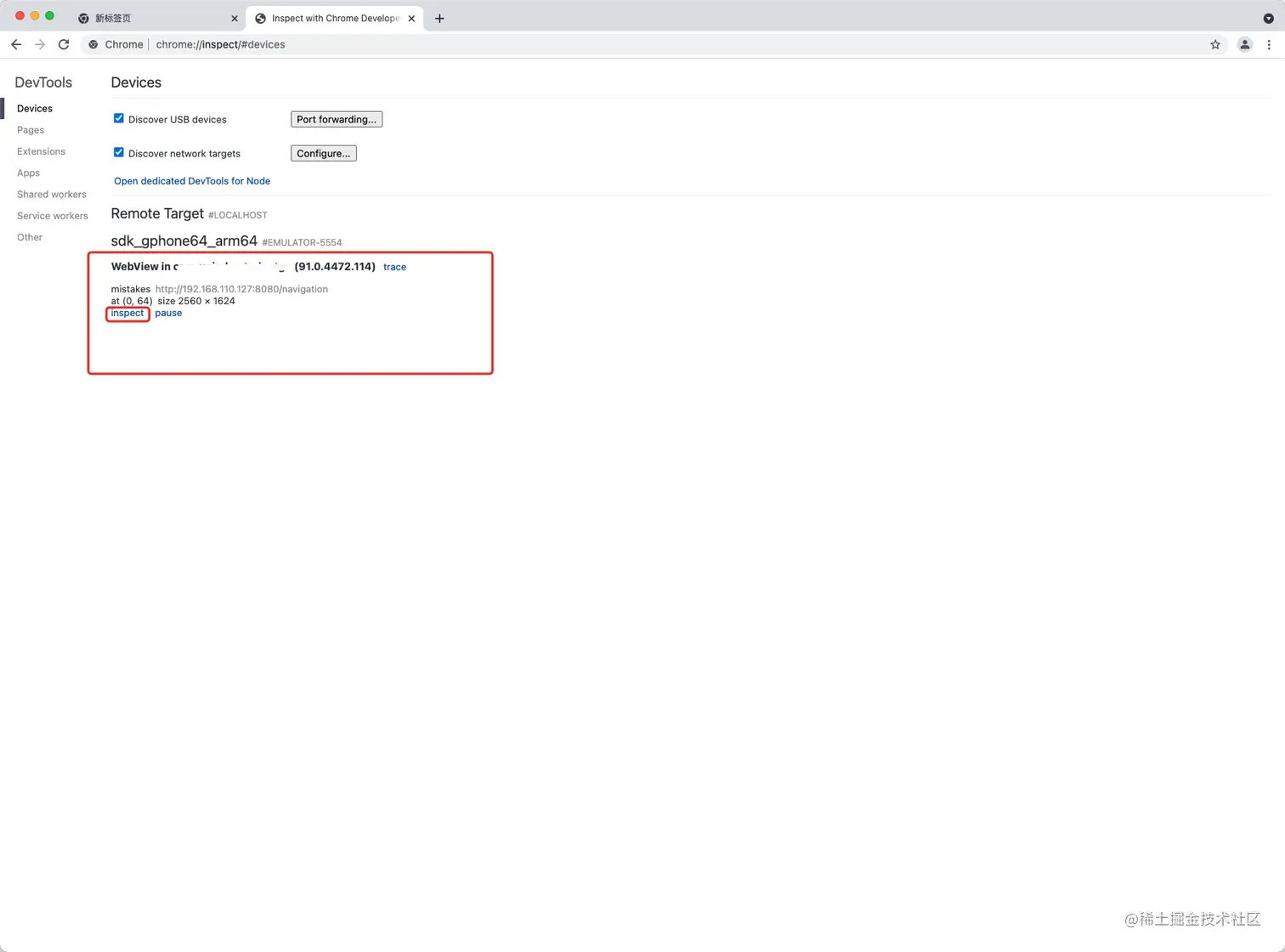
Task: Select Shared workers in the sidebar
Action: [52, 194]
